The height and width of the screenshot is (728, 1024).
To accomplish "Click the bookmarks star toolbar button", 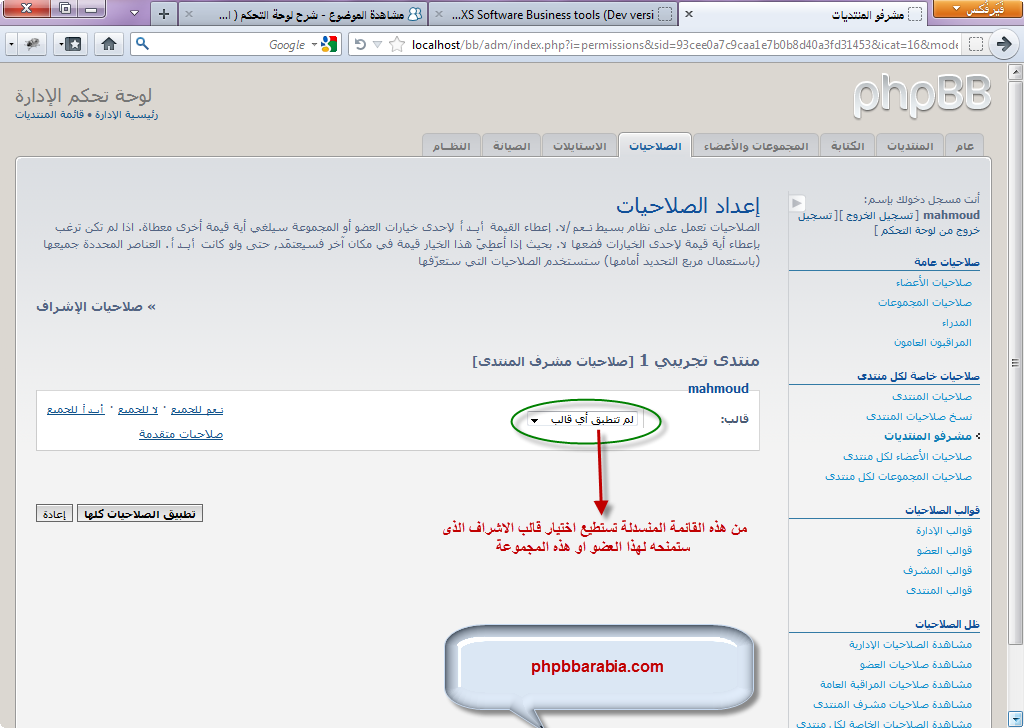I will pos(70,44).
